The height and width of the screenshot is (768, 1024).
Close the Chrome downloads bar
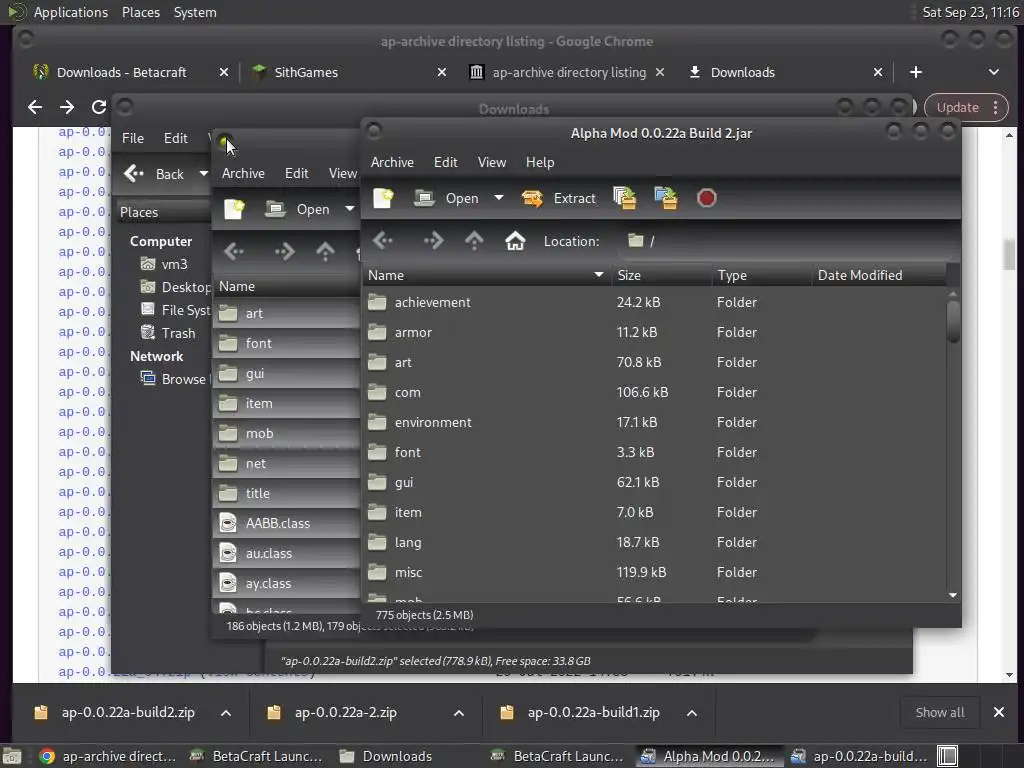(999, 712)
